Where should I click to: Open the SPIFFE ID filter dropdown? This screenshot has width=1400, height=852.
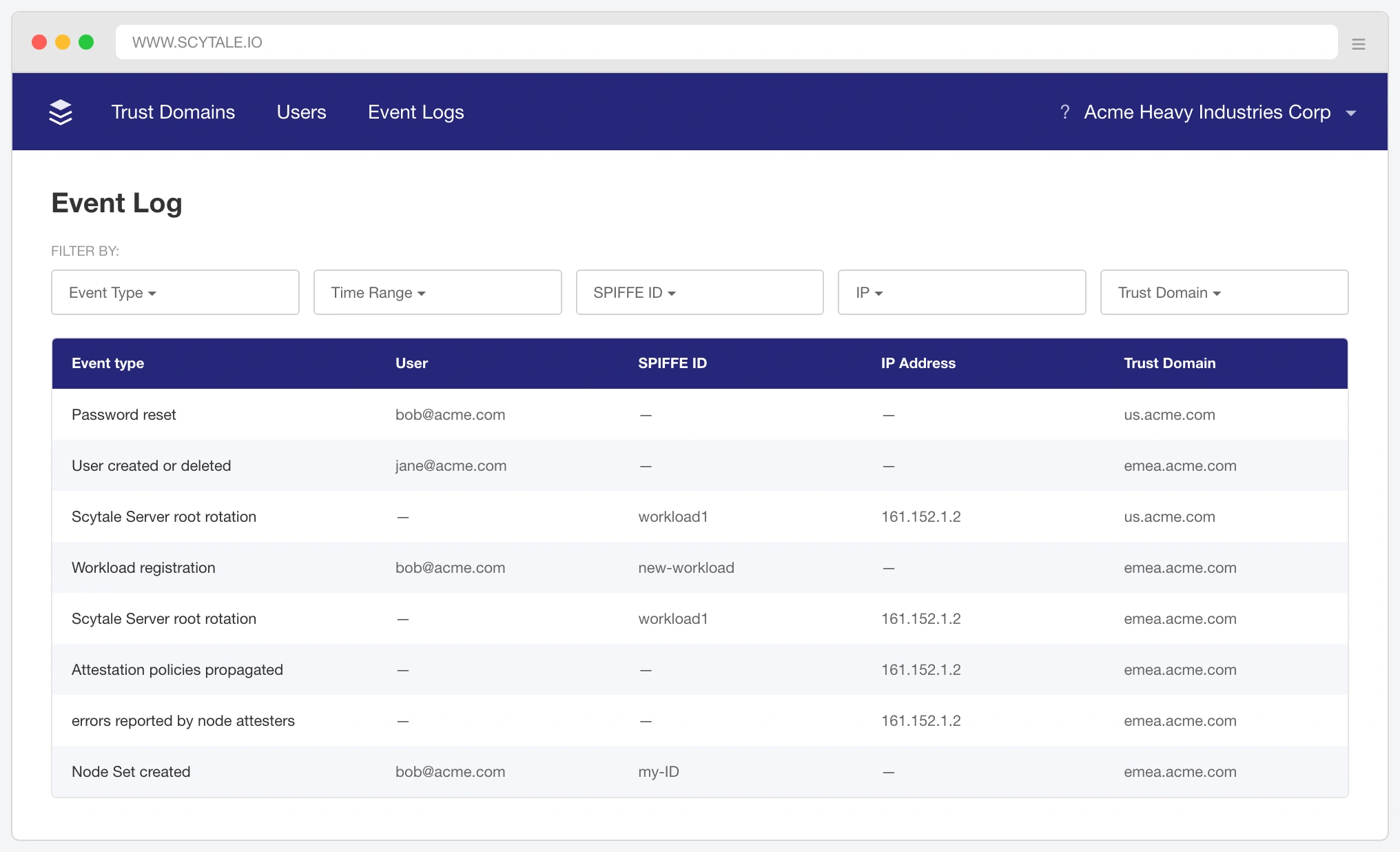699,292
